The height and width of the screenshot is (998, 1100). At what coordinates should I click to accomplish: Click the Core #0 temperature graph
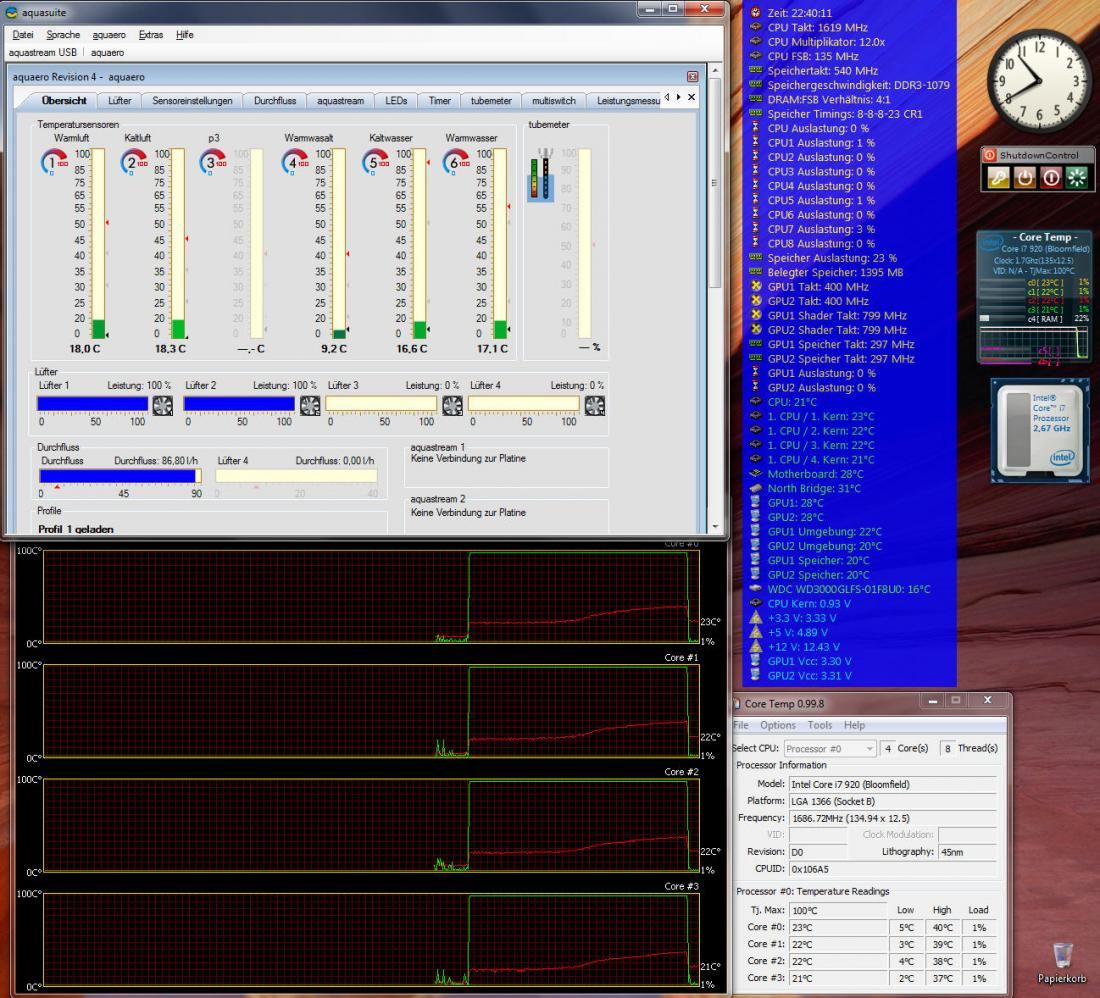371,597
